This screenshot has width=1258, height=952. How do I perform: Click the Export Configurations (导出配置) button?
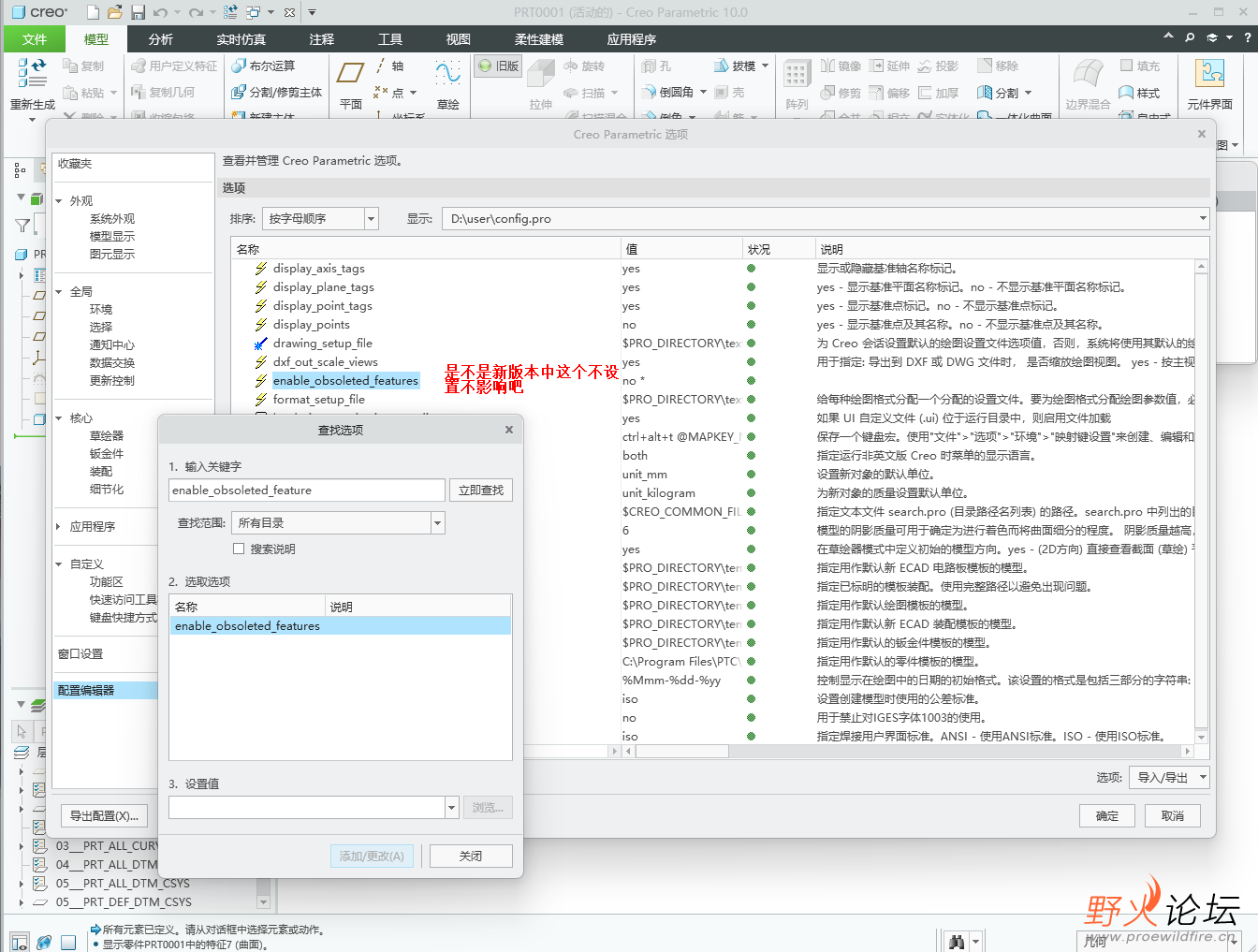105,816
